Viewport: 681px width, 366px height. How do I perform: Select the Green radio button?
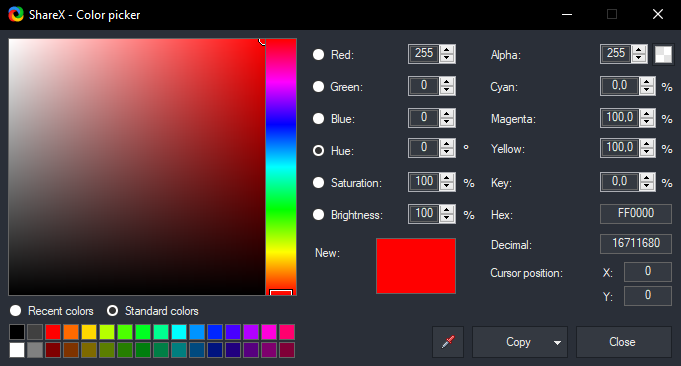click(318, 86)
